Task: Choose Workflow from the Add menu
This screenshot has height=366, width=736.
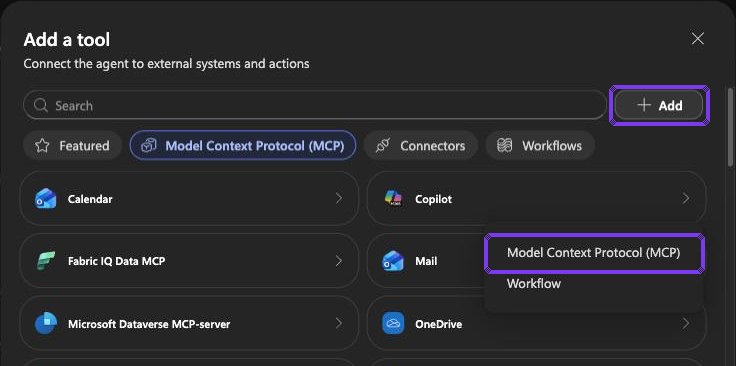Action: click(x=534, y=284)
